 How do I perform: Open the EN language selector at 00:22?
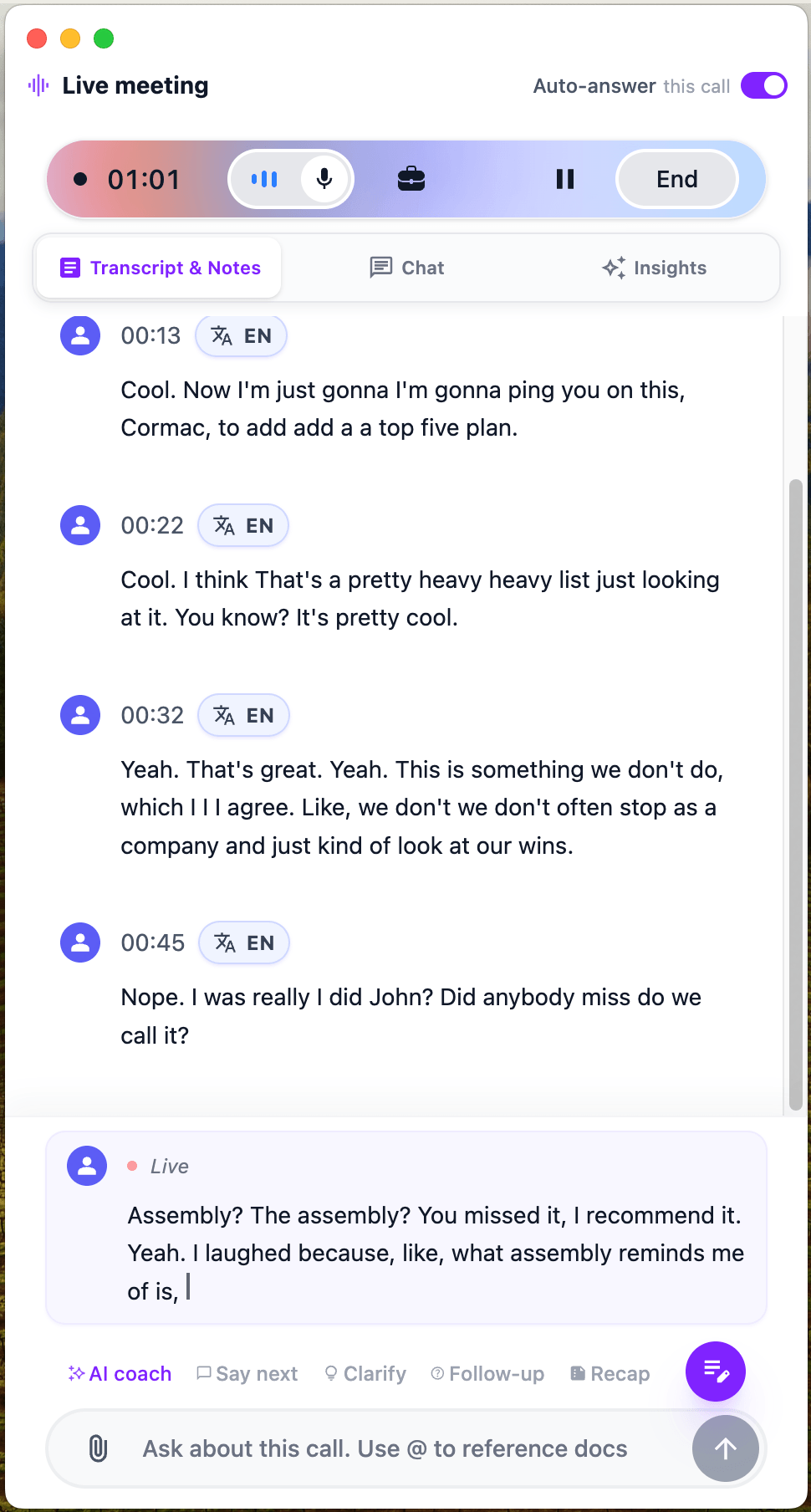(x=243, y=526)
